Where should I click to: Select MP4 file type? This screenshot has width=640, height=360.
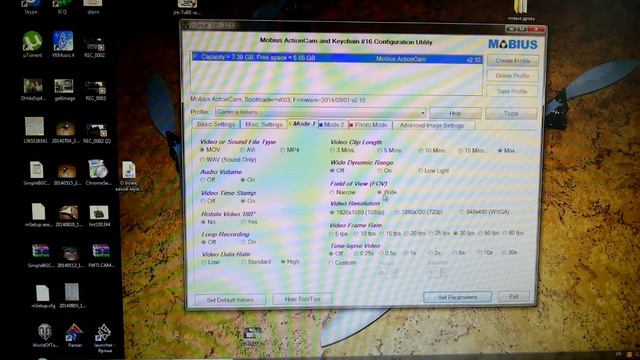(x=289, y=150)
